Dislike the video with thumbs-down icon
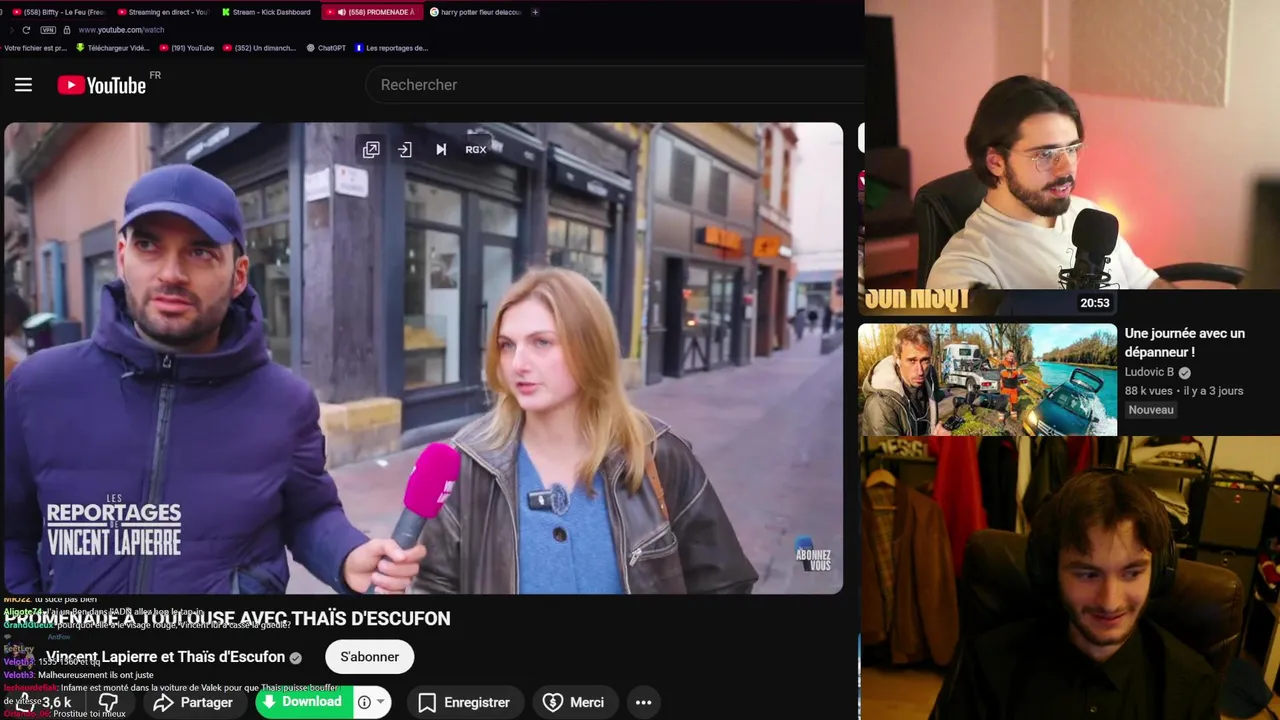This screenshot has height=720, width=1280. 108,703
